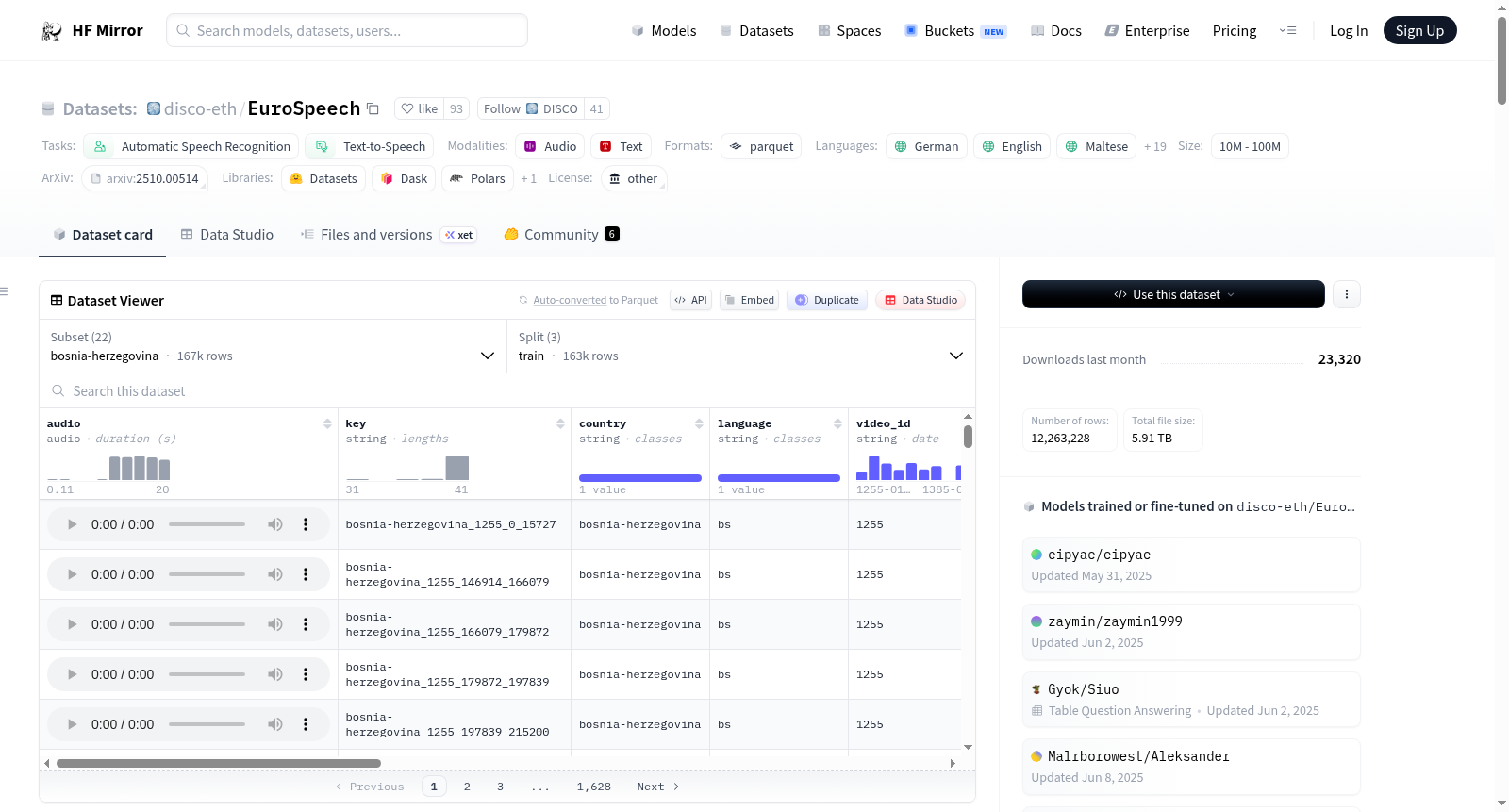Go to the Next page of rows
The image size is (1509, 812).
(658, 787)
